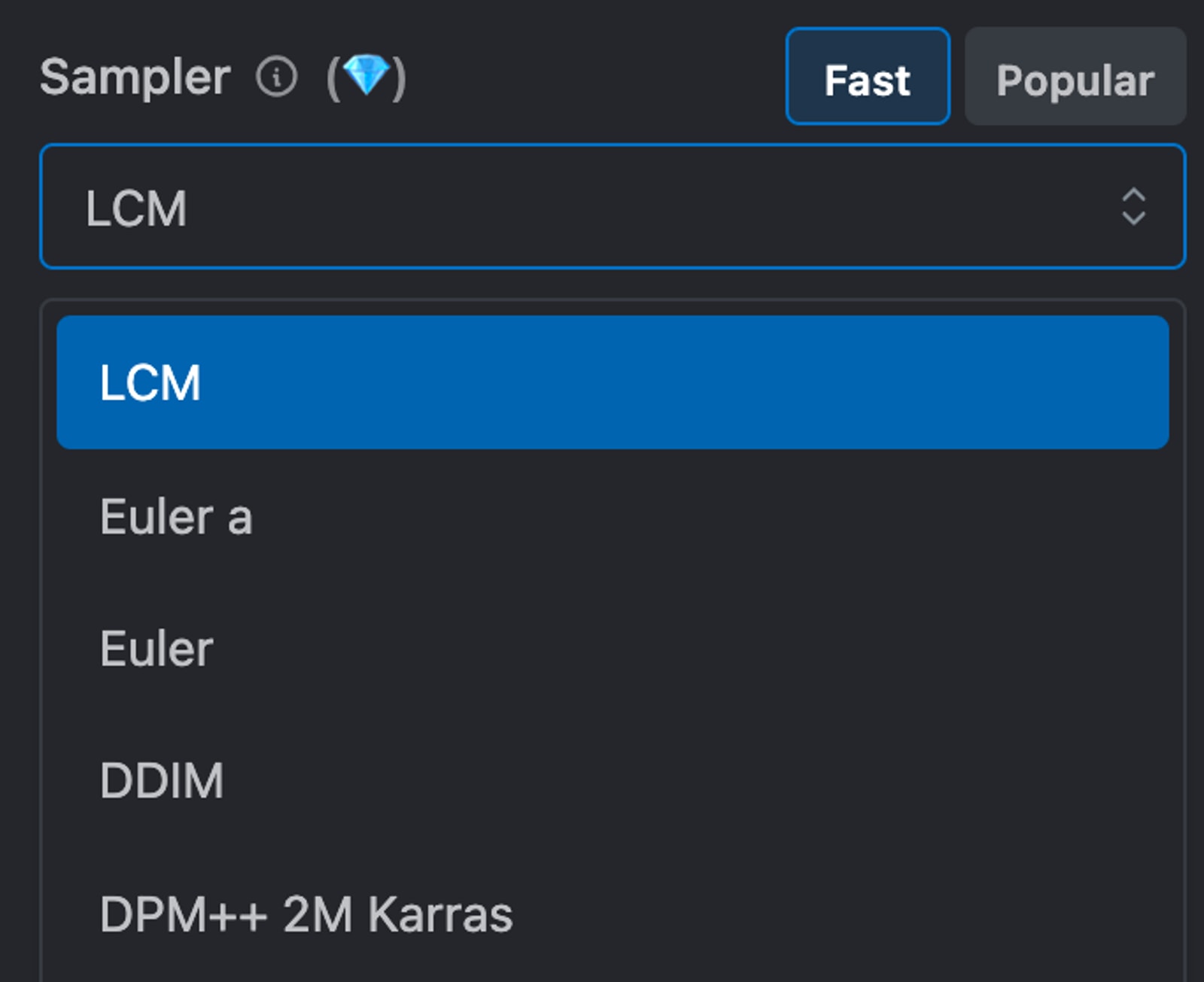Collapse the sampler list via the chevron arrows
The height and width of the screenshot is (982, 1204).
click(1133, 207)
